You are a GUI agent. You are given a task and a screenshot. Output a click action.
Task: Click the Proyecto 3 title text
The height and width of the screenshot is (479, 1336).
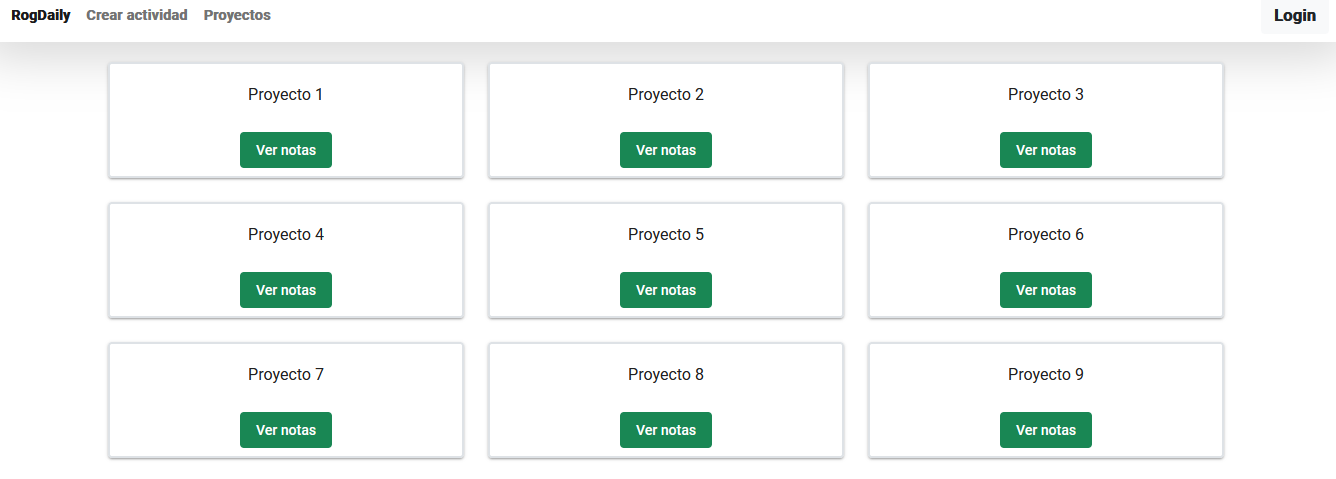[1046, 95]
